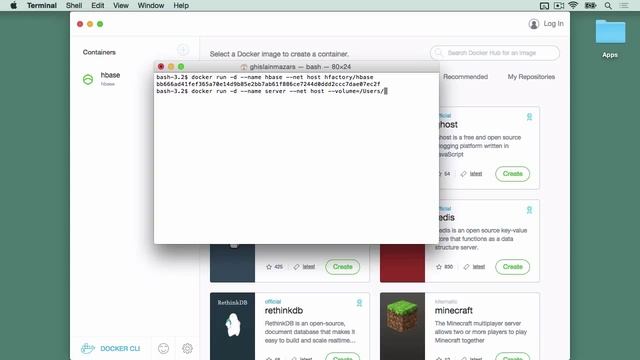Click the AirPlay display icon
The image size is (640, 360).
click(x=544, y=6)
